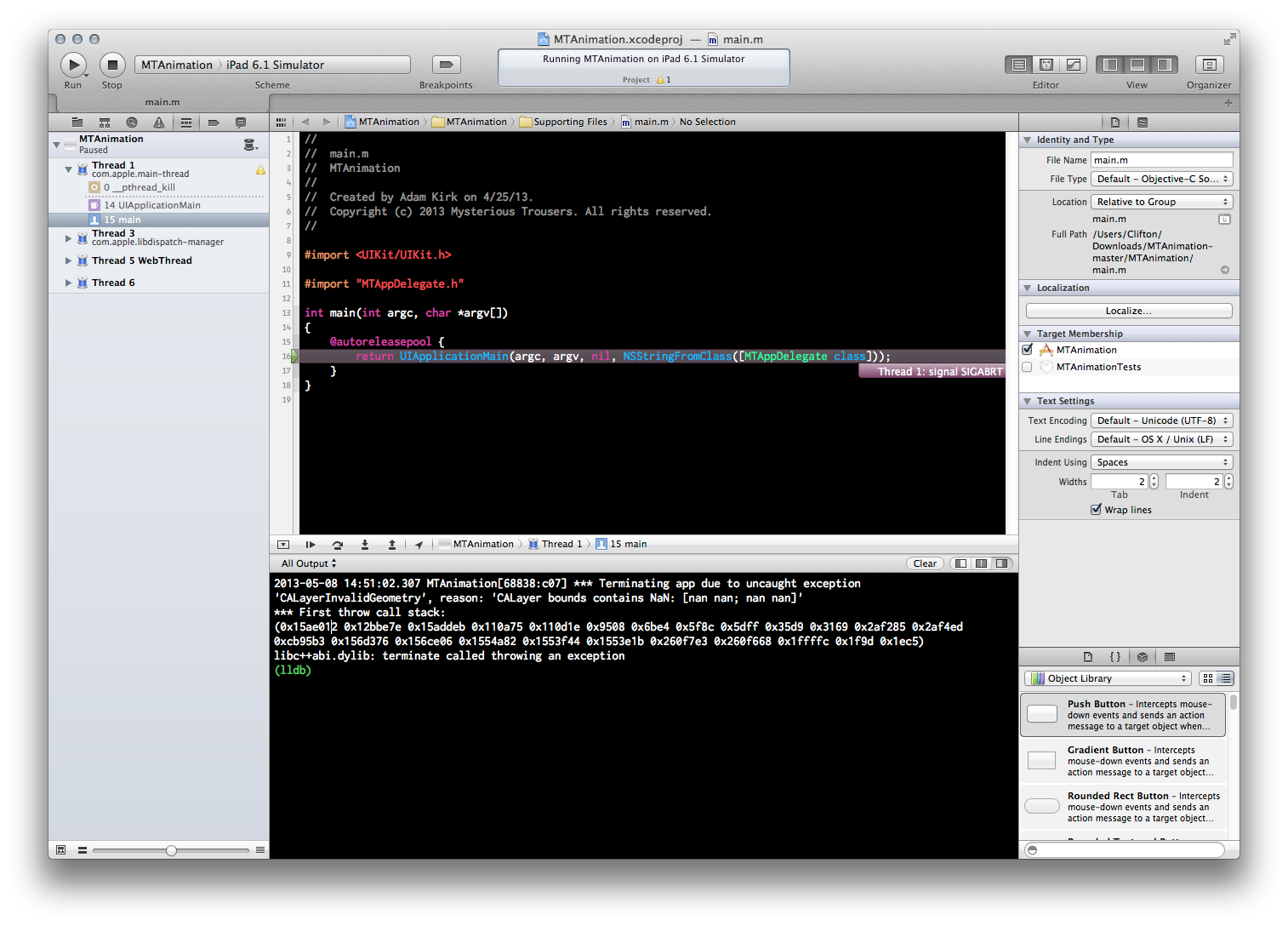The height and width of the screenshot is (926, 1288).
Task: Hide the debug area using bar toggle
Action: coord(283,545)
